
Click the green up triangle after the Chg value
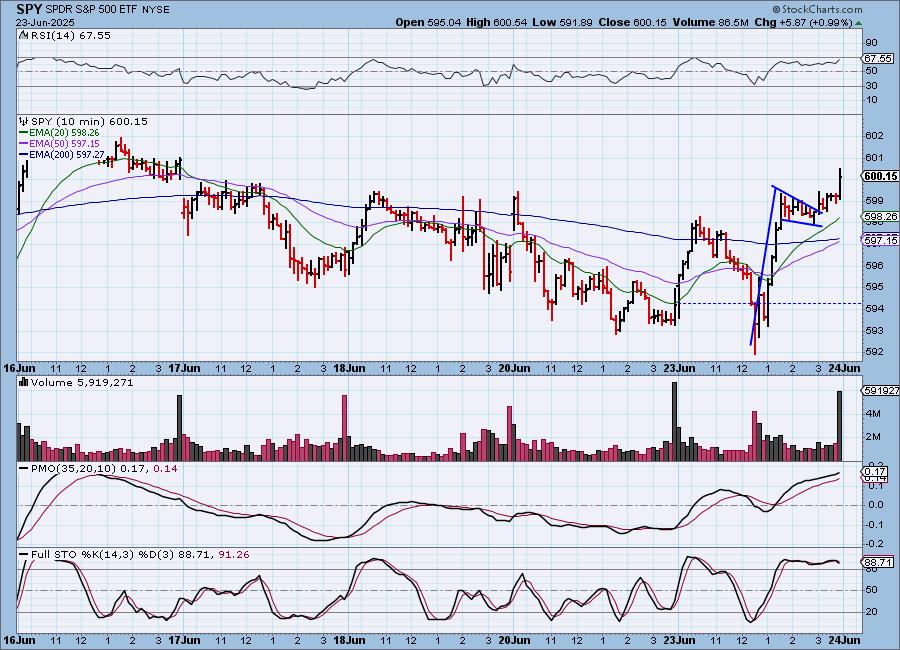(x=858, y=23)
